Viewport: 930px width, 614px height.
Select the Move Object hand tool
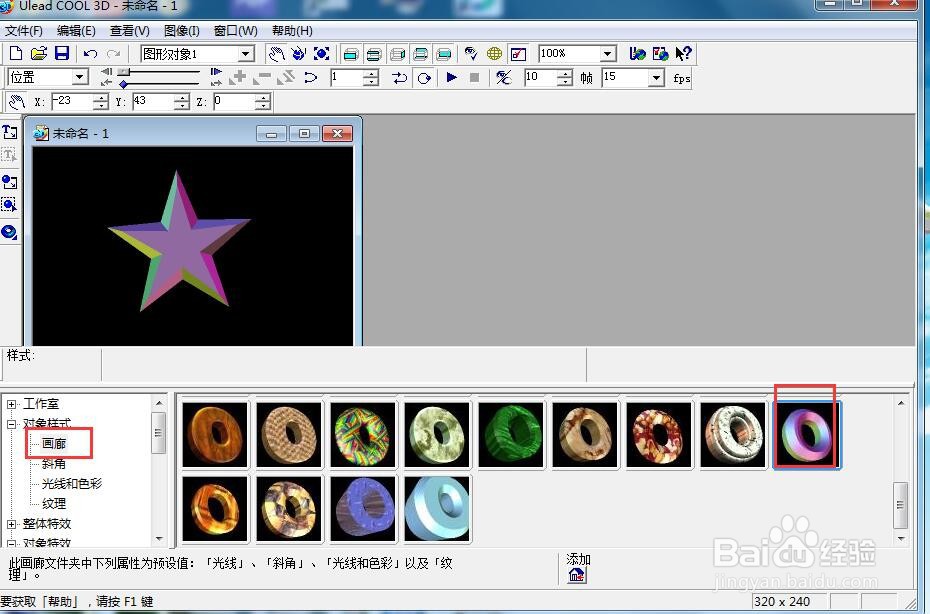pos(276,54)
